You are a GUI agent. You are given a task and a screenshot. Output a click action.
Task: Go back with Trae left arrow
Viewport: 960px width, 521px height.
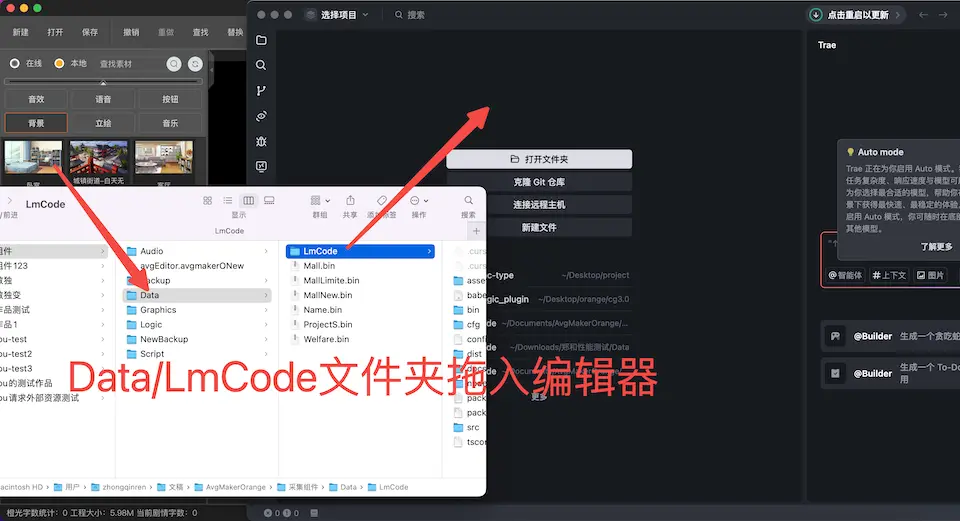click(923, 15)
